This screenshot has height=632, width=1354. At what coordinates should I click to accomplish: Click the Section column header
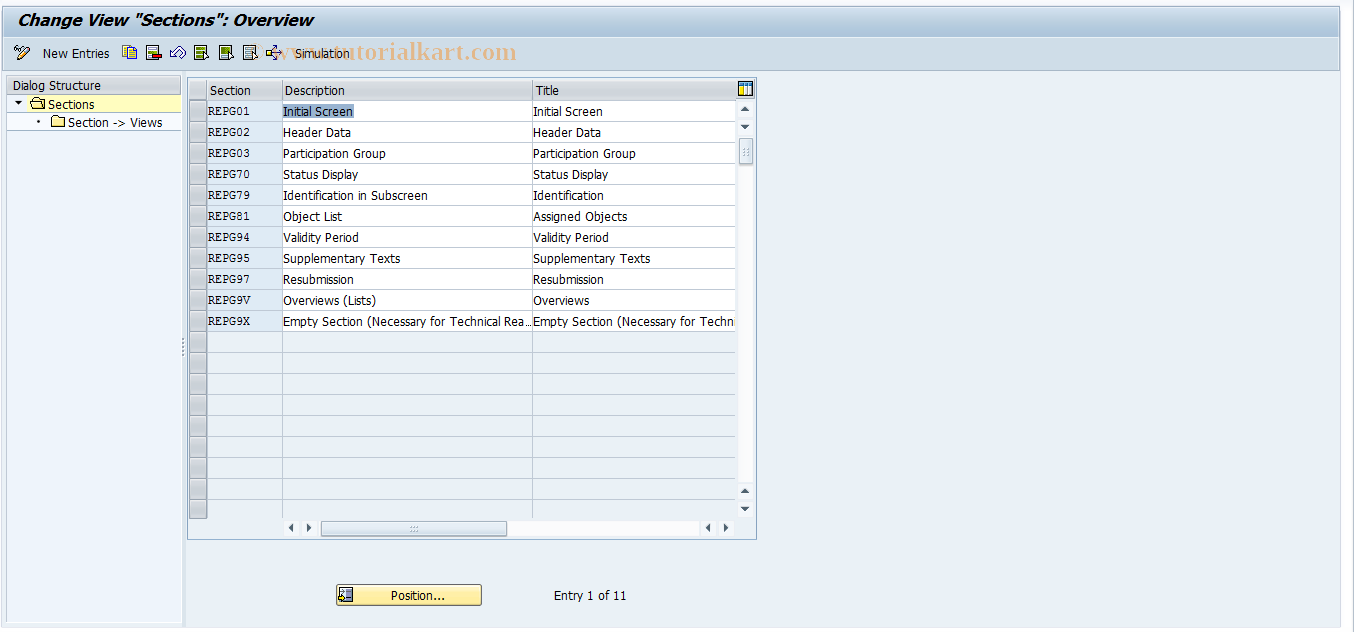(x=245, y=90)
